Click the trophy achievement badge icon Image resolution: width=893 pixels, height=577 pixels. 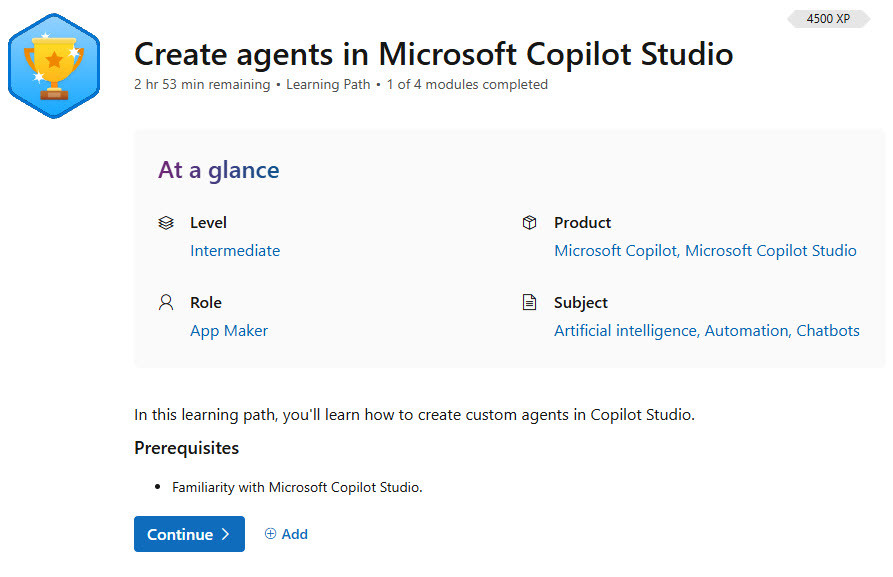[x=54, y=66]
